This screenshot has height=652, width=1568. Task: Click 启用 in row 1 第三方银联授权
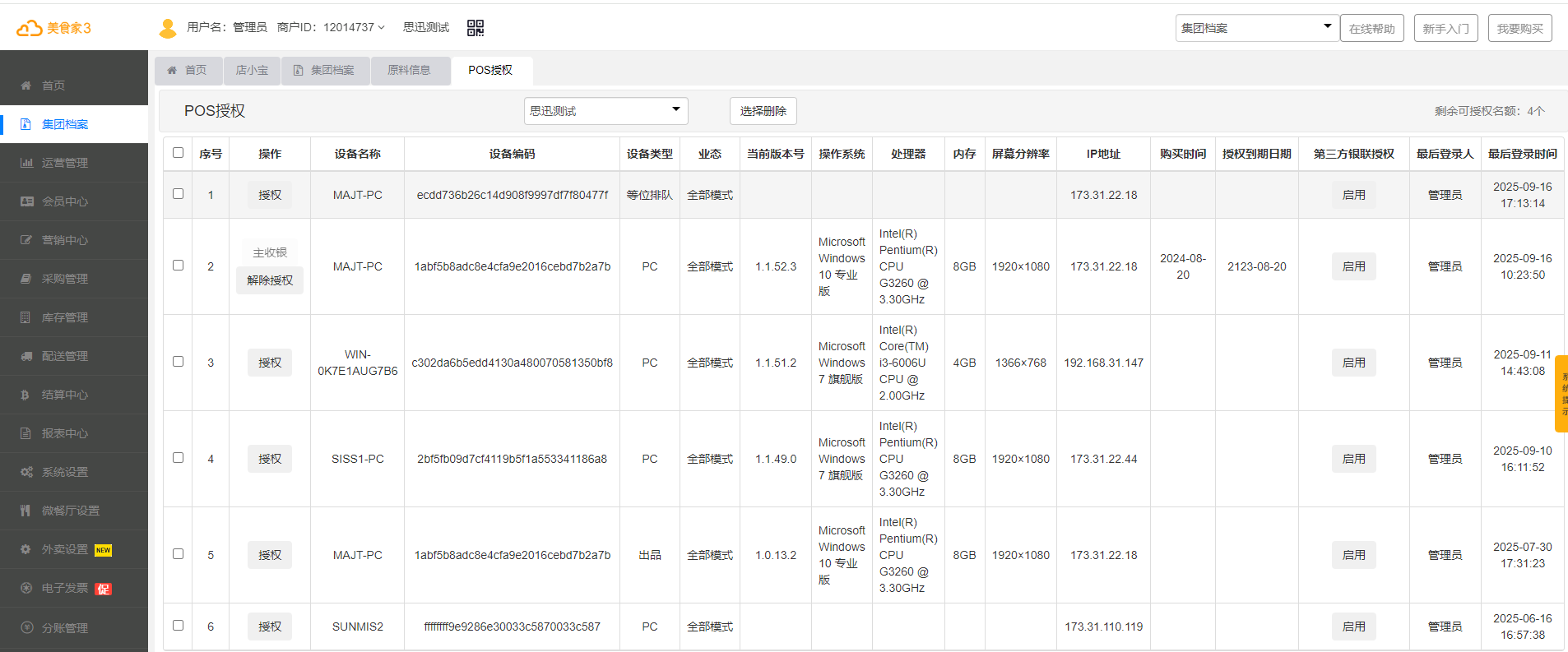pyautogui.click(x=1353, y=195)
